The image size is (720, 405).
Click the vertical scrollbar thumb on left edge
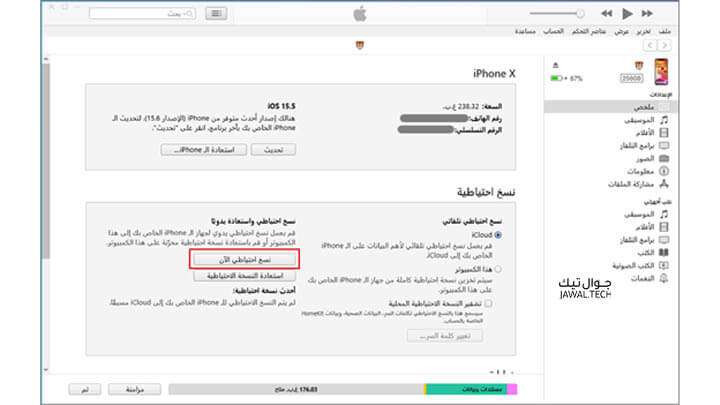point(46,161)
